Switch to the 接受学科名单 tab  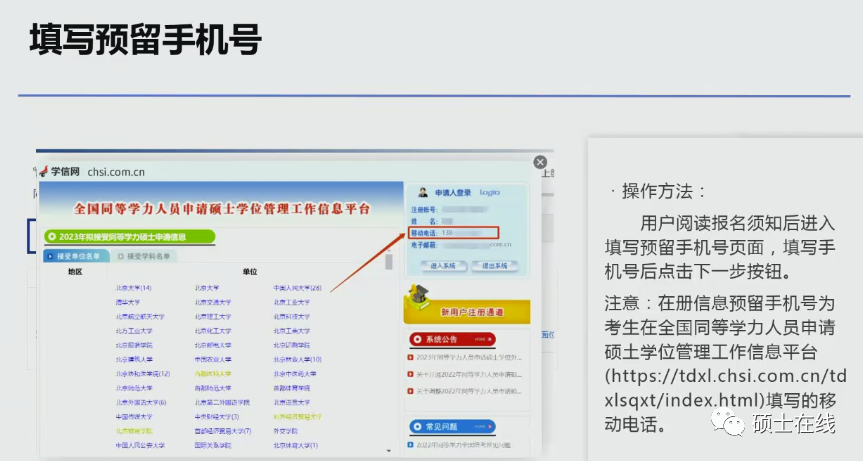(x=148, y=256)
